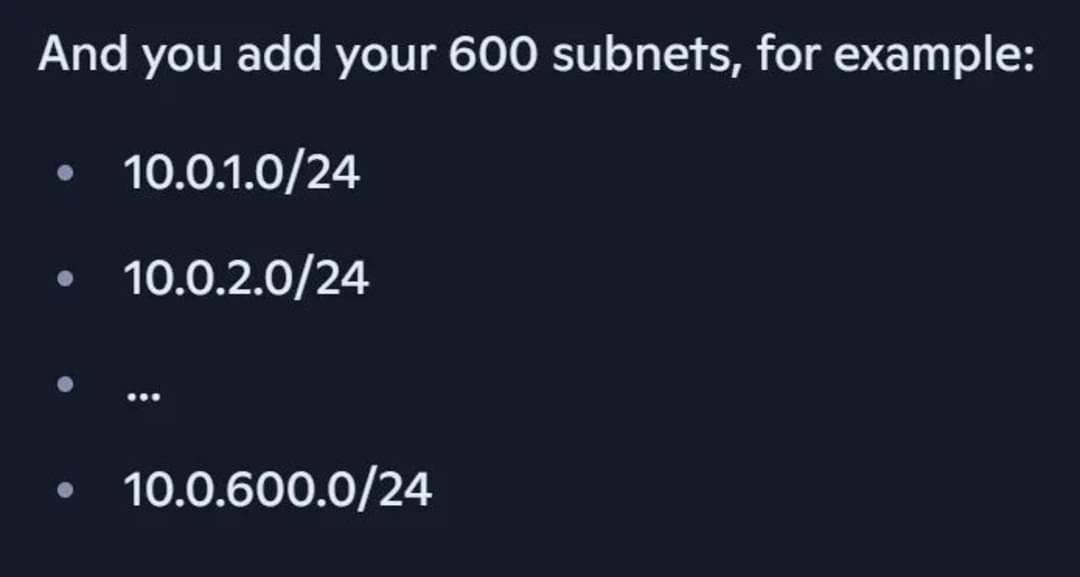Click the bullet dot beside 10.0.1.0/24

coord(65,172)
